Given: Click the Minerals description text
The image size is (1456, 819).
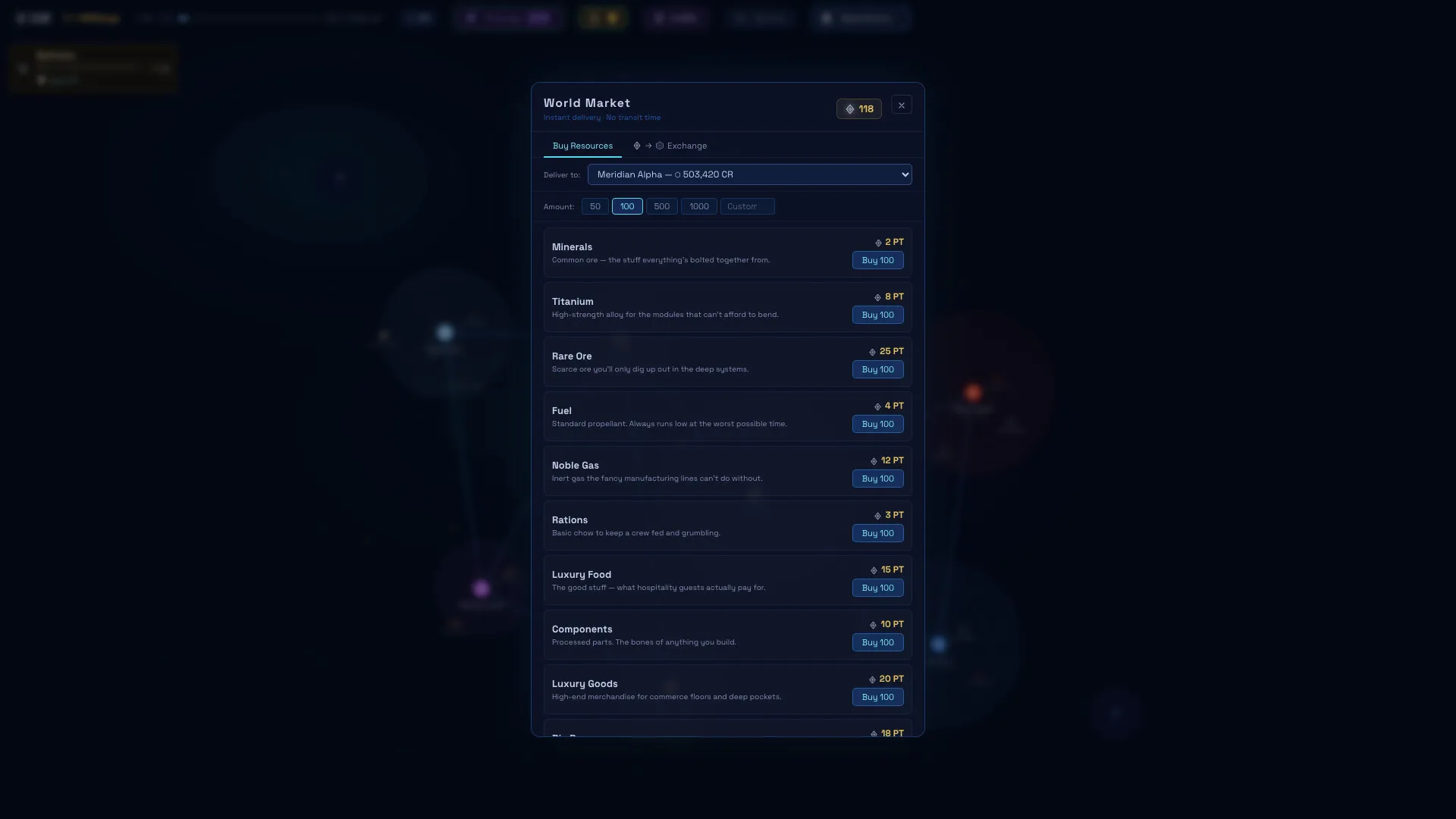Looking at the screenshot, I should pyautogui.click(x=661, y=260).
